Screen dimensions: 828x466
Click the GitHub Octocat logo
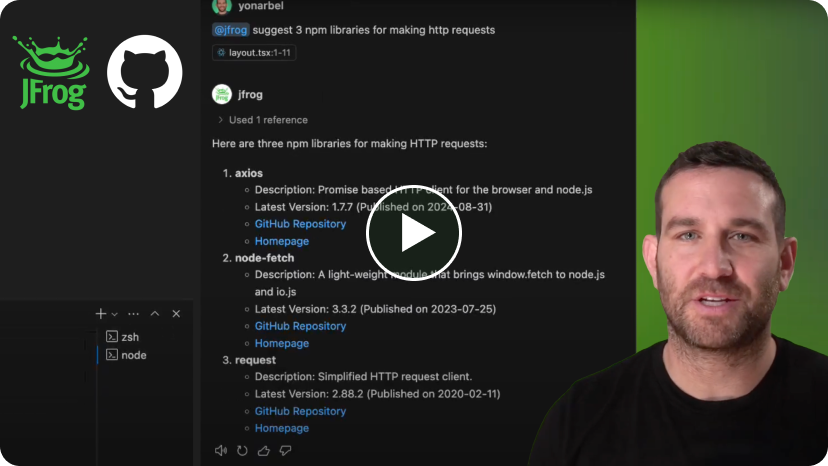click(x=145, y=72)
